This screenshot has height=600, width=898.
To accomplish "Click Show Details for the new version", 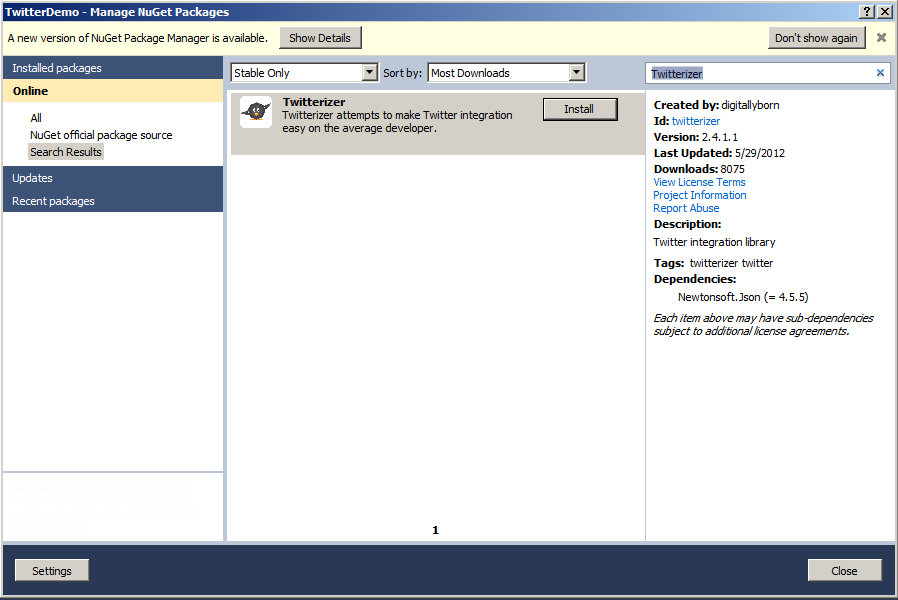I will pyautogui.click(x=320, y=38).
